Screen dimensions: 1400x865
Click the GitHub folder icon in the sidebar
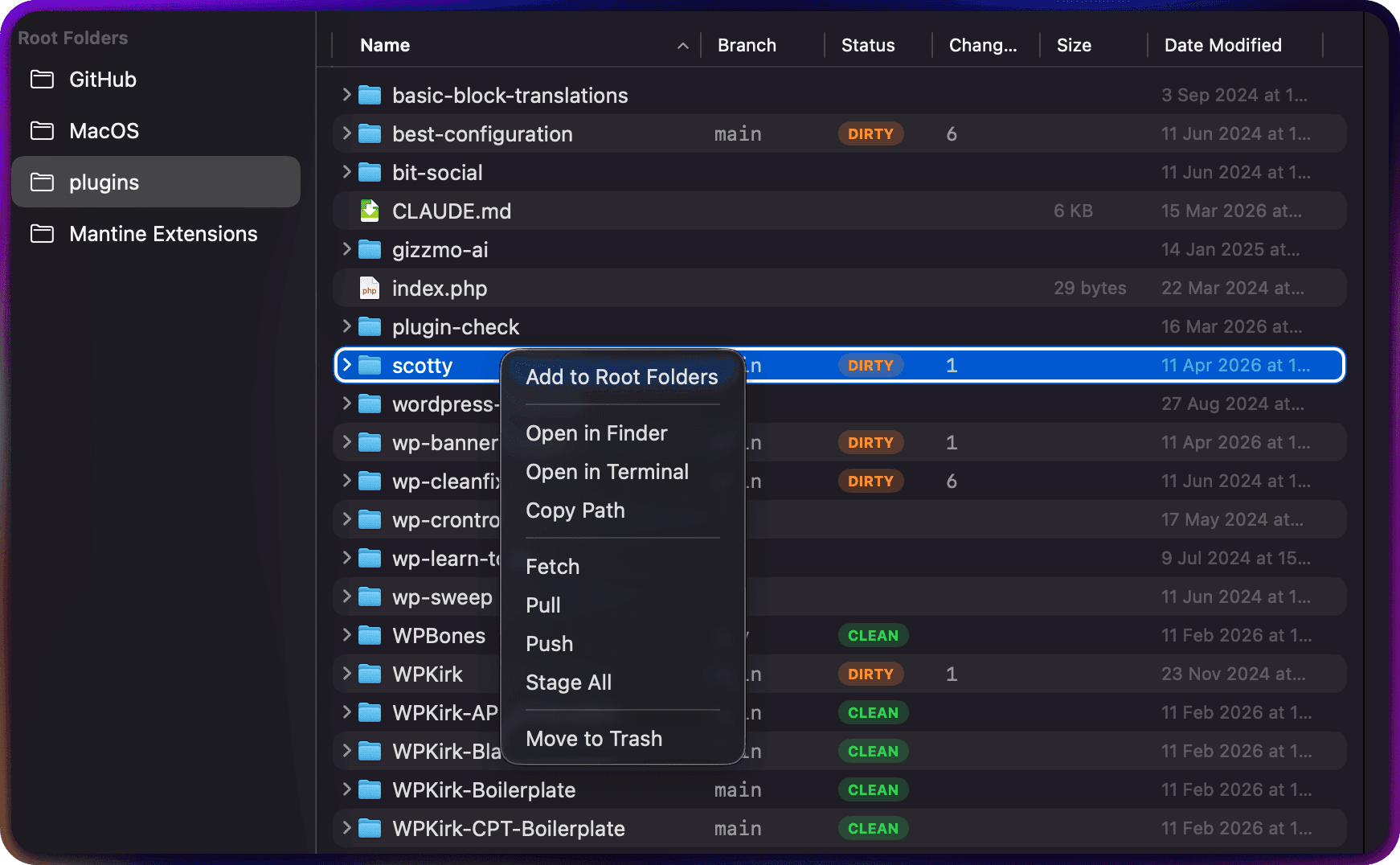click(x=43, y=80)
